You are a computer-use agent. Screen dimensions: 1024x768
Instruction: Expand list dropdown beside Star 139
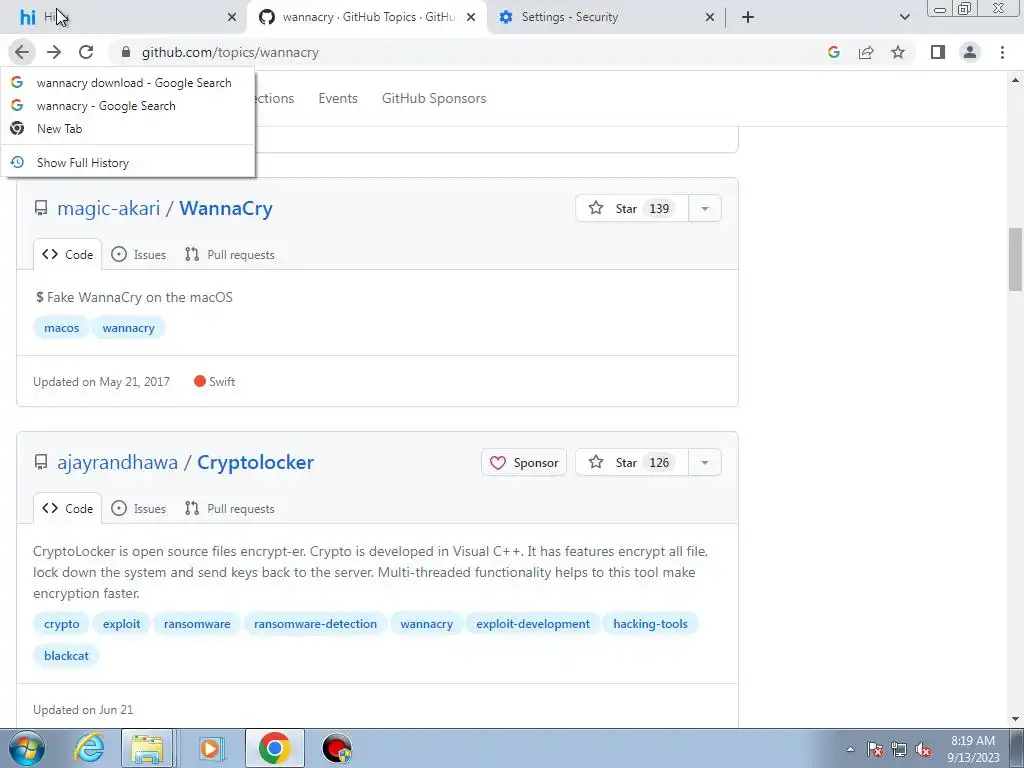click(x=705, y=208)
